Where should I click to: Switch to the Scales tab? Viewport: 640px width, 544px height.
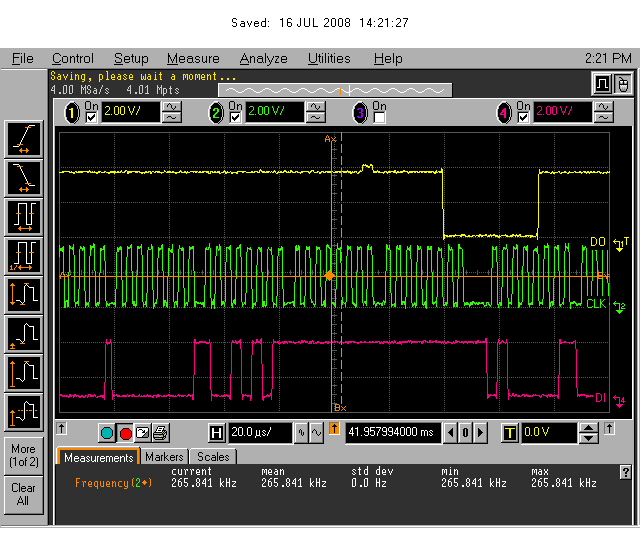pyautogui.click(x=213, y=457)
